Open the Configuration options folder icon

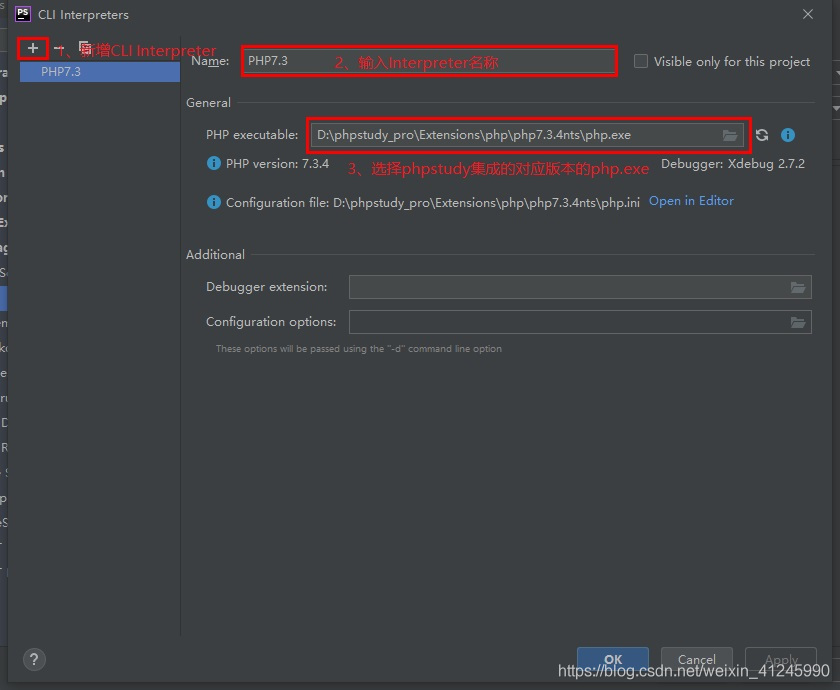tap(797, 322)
